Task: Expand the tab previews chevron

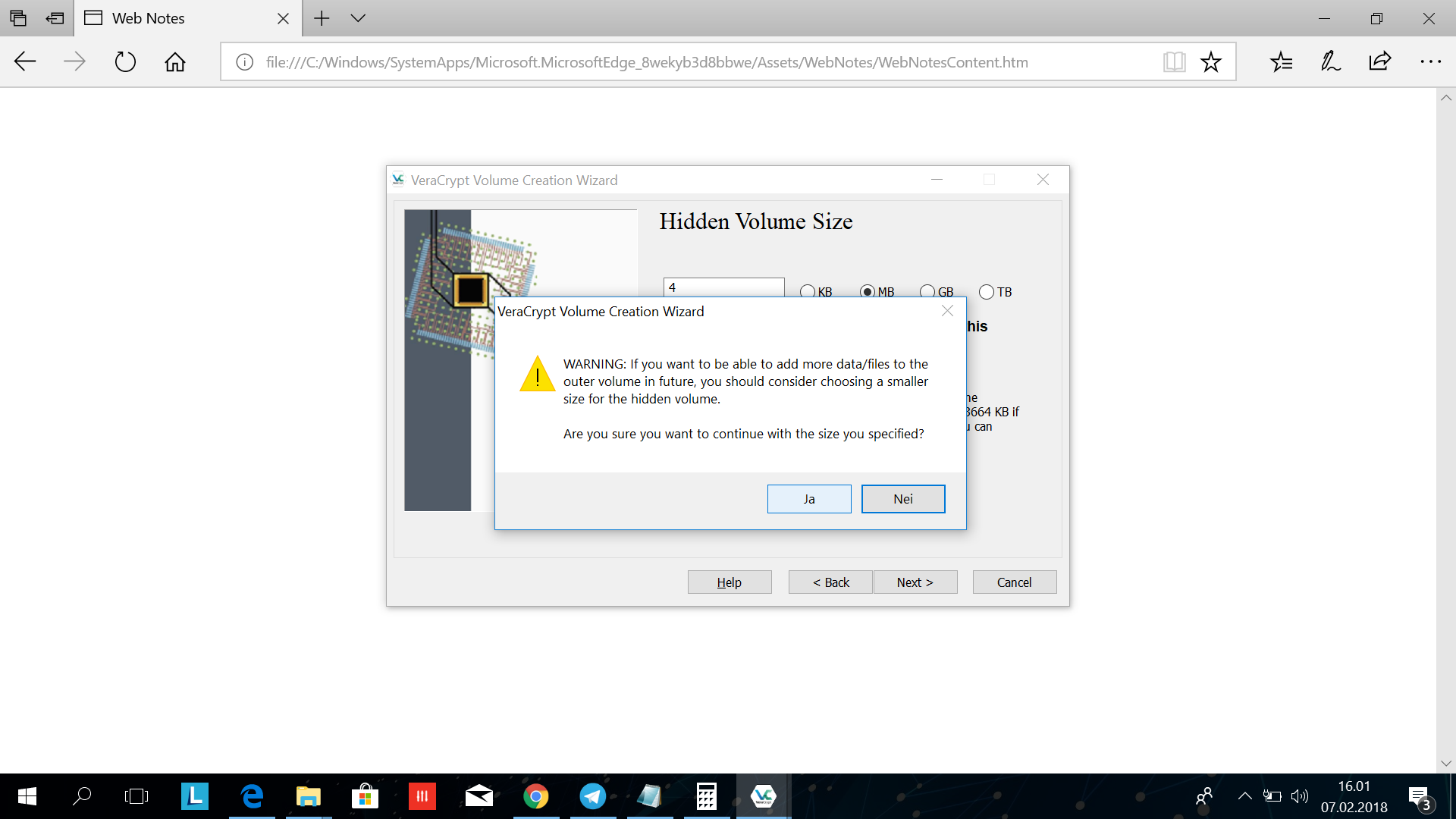Action: click(358, 18)
